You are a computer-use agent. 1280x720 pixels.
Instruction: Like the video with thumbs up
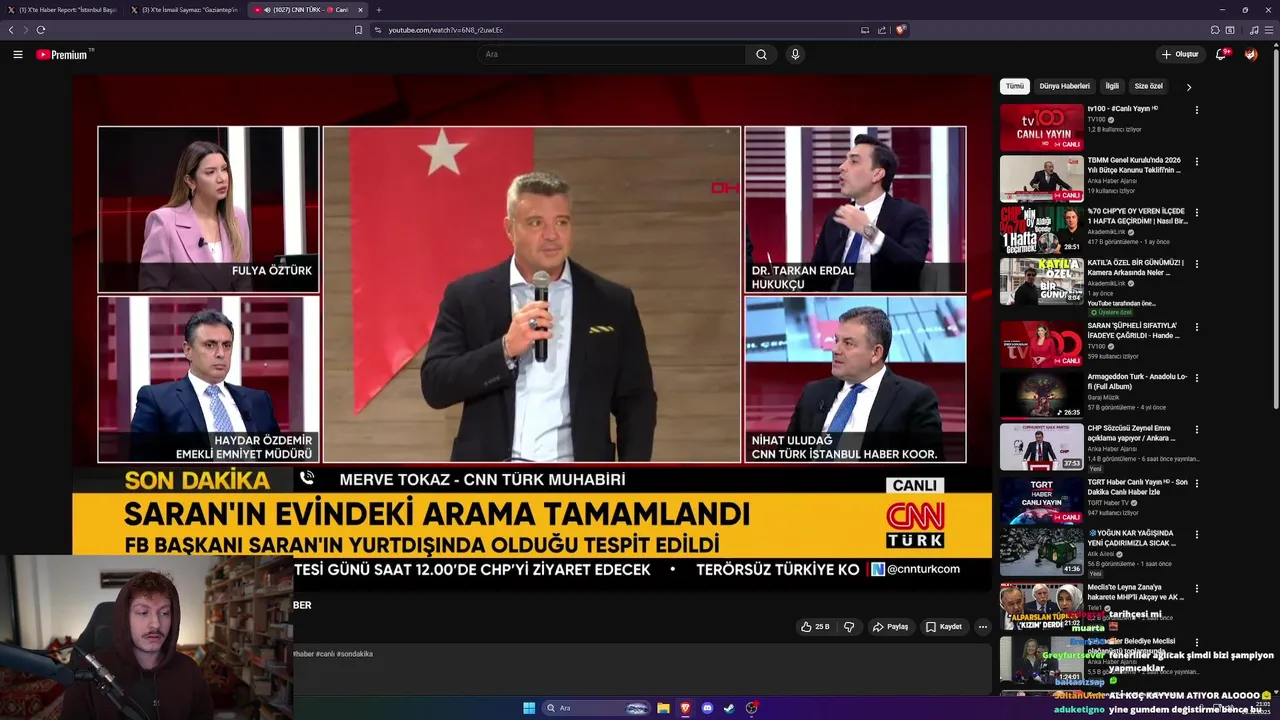coord(815,627)
